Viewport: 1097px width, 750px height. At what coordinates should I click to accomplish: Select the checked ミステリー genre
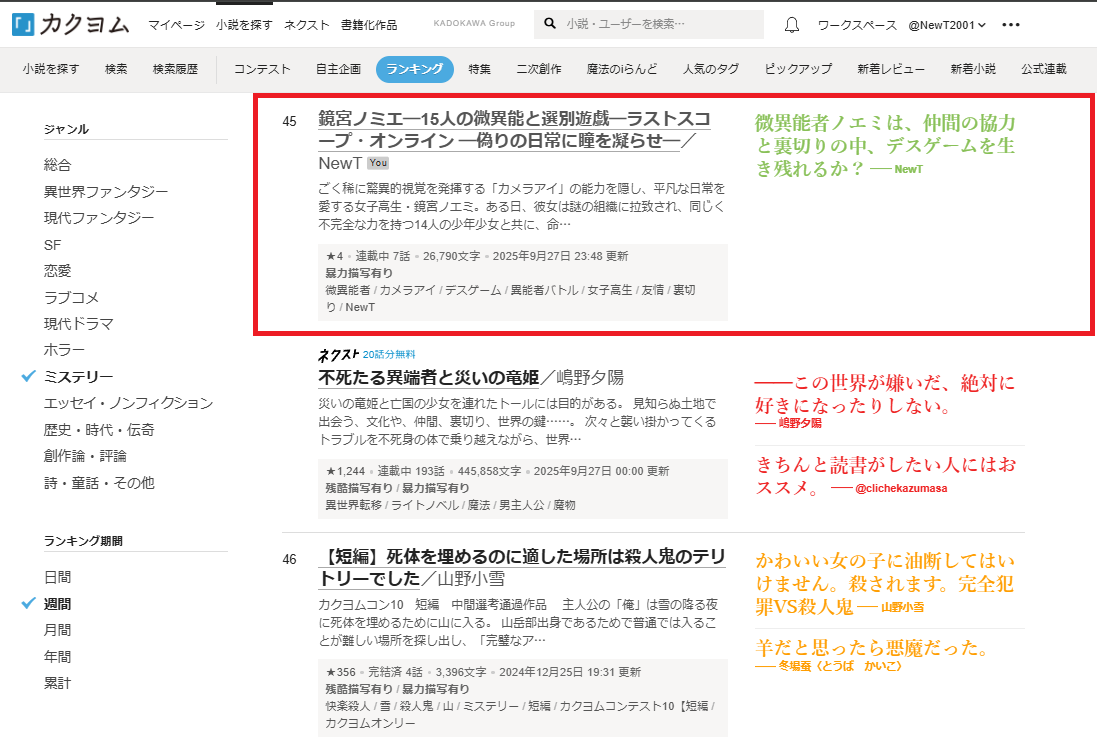(x=78, y=377)
